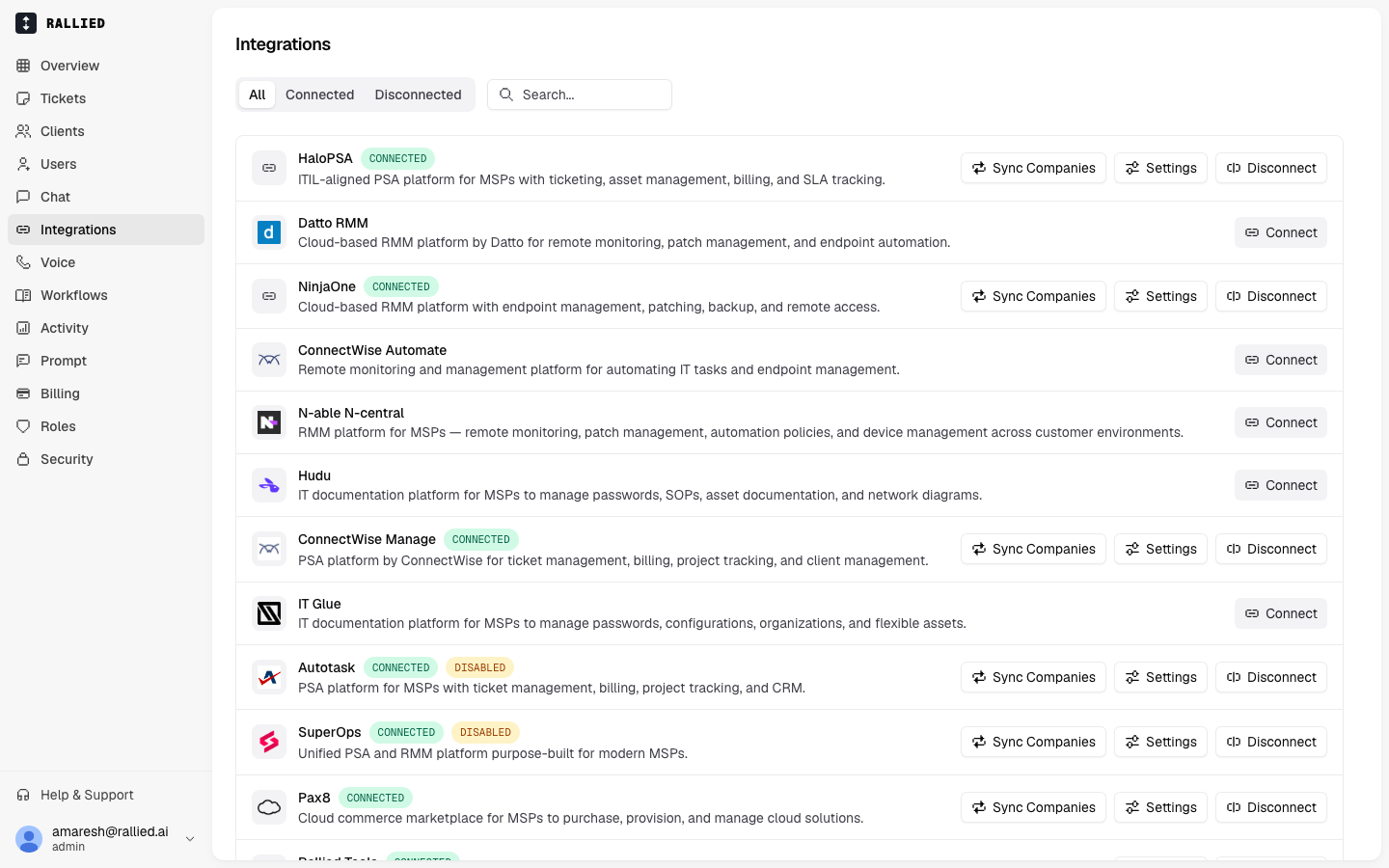Screen dimensions: 1389x868
Task: Click the ConnectWise Automate logo icon
Action: point(269,360)
